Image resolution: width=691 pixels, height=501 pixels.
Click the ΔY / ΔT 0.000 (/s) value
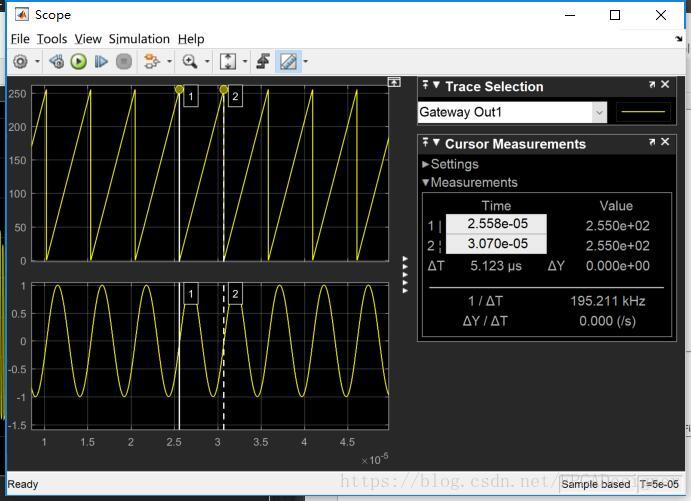click(x=607, y=321)
